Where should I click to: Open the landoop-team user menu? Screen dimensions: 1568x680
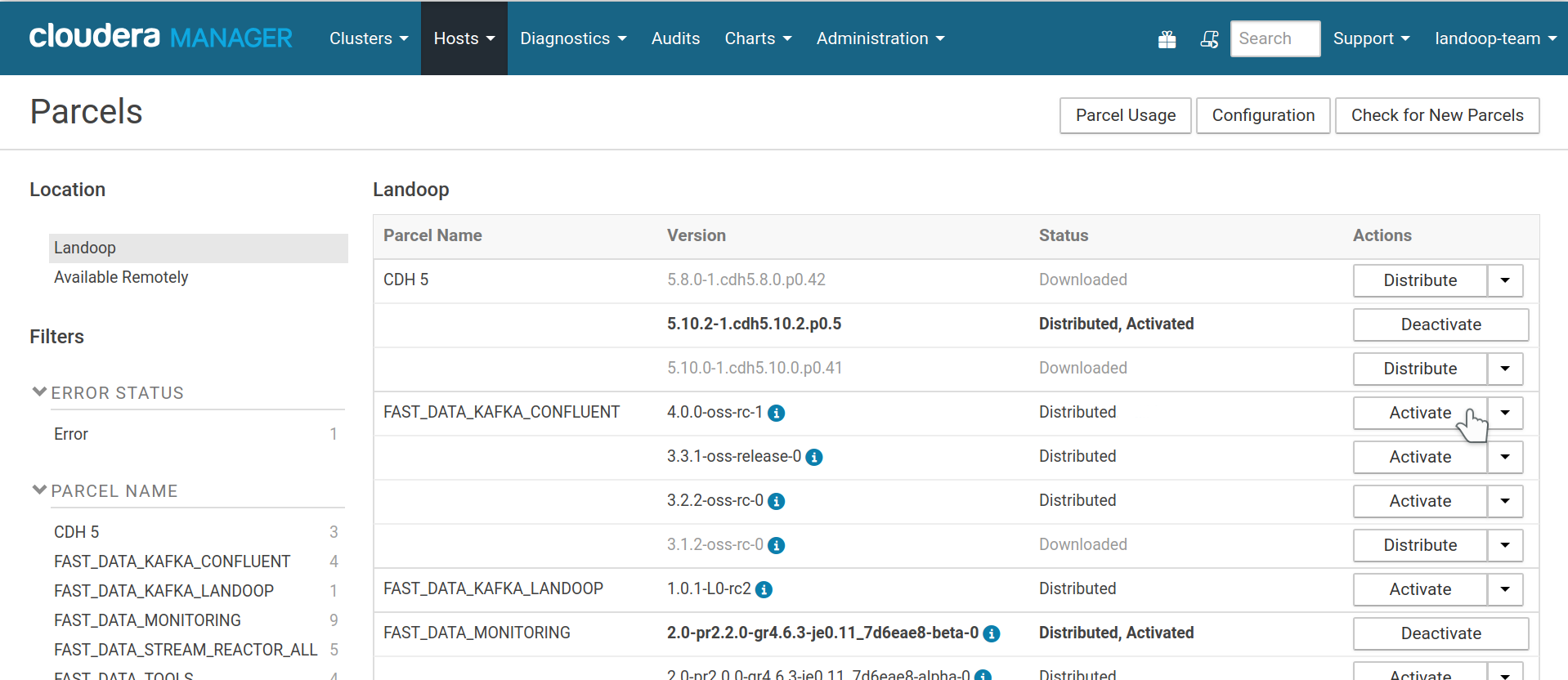(1495, 38)
